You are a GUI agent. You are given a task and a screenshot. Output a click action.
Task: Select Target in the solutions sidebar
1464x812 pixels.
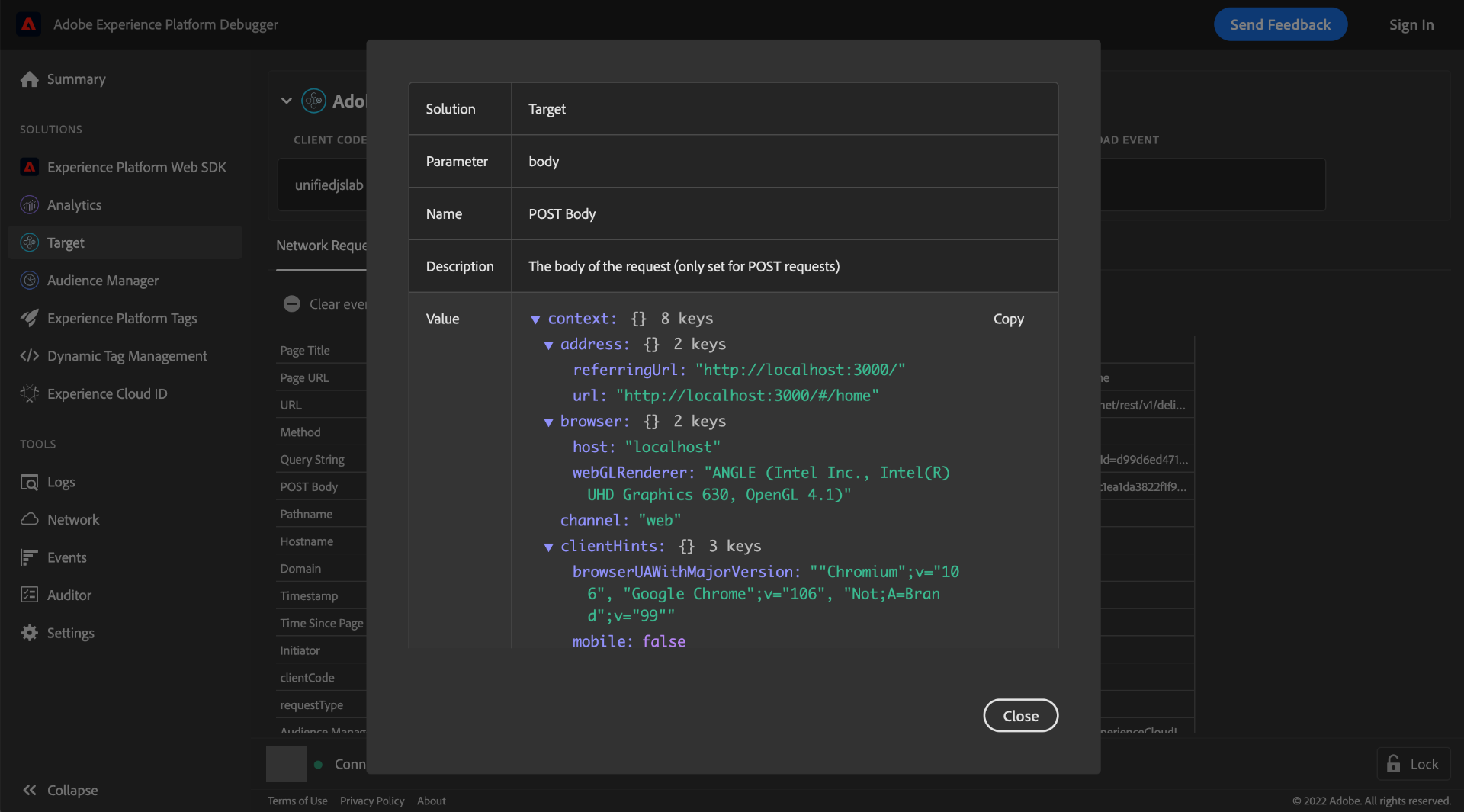[x=66, y=242]
